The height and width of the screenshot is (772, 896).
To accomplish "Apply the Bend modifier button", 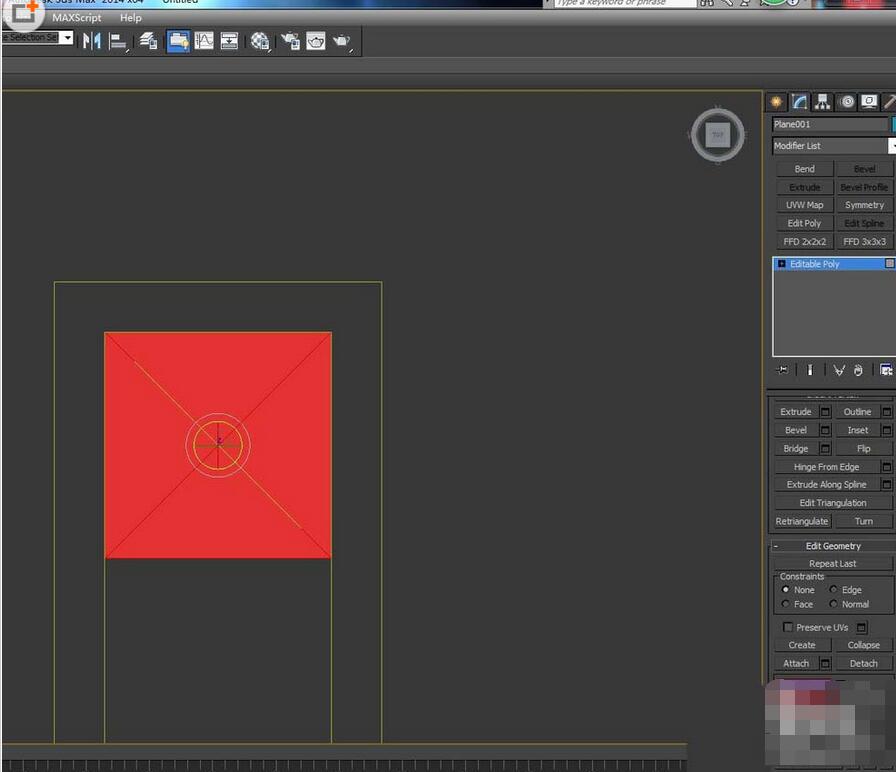I will pos(804,168).
